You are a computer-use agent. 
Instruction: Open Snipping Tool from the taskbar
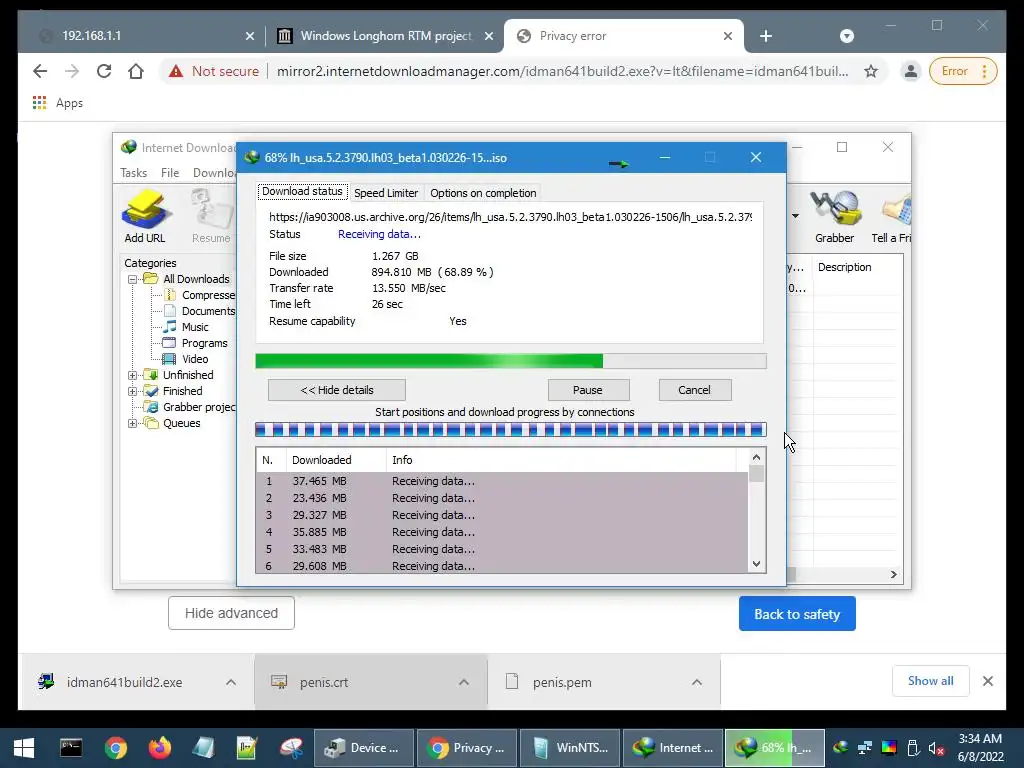[x=291, y=748]
